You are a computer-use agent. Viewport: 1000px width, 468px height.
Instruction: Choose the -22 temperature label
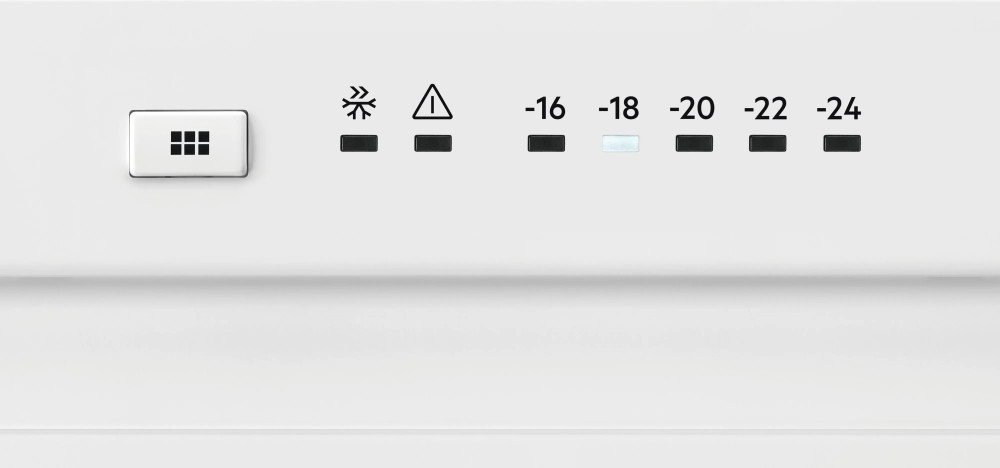pos(765,109)
